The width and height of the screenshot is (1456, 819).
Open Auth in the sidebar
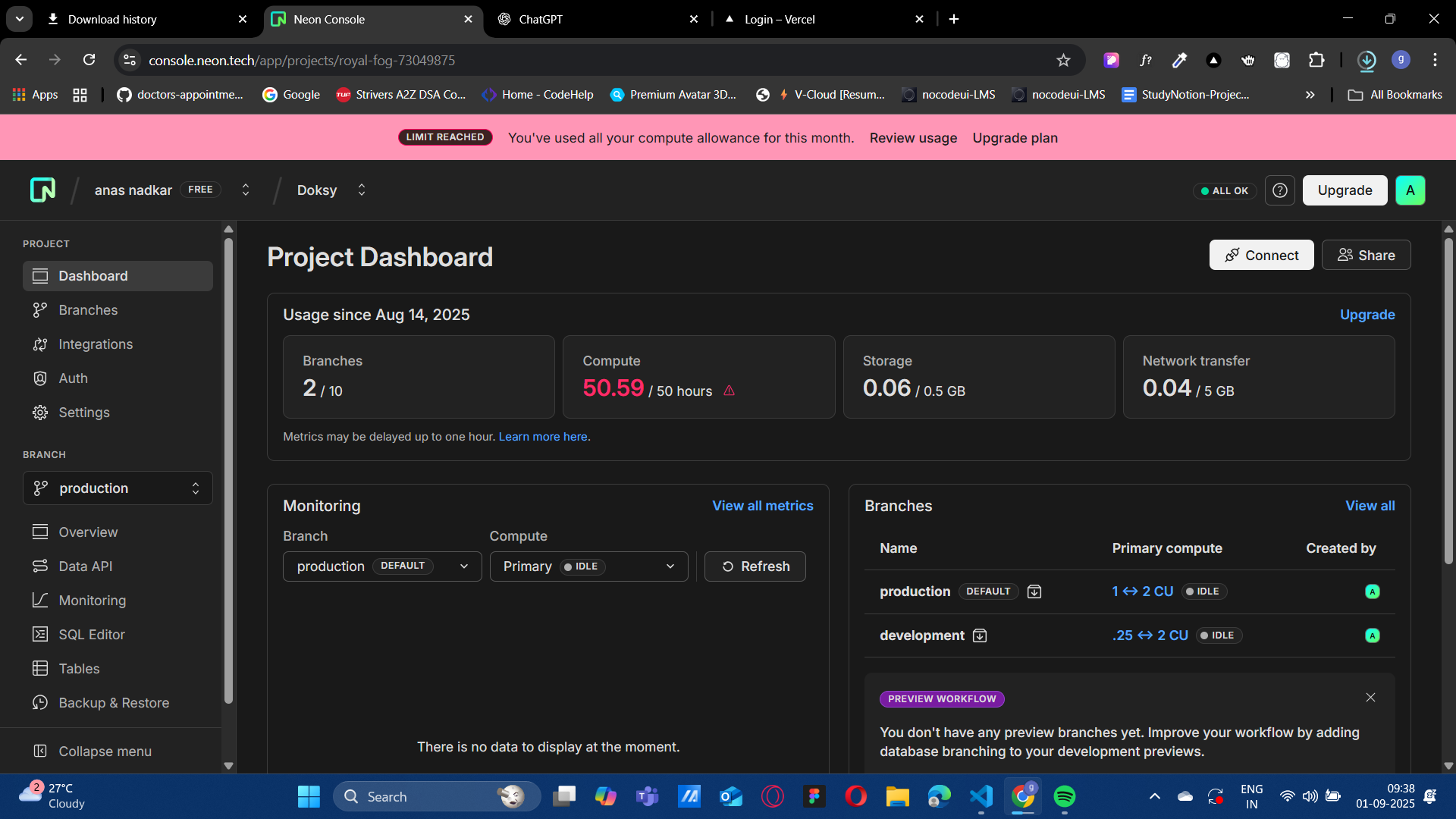118,378
